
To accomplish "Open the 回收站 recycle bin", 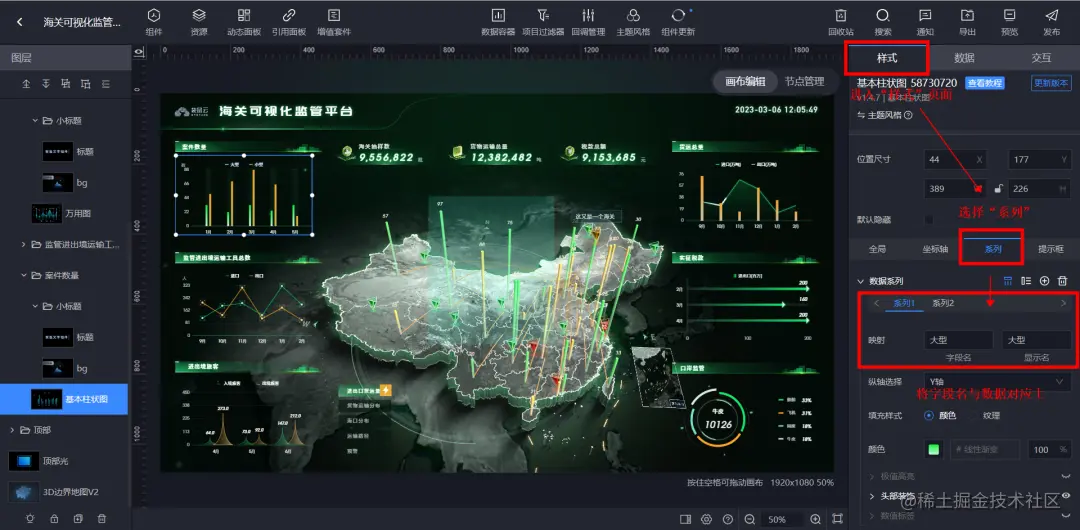I will click(x=841, y=22).
